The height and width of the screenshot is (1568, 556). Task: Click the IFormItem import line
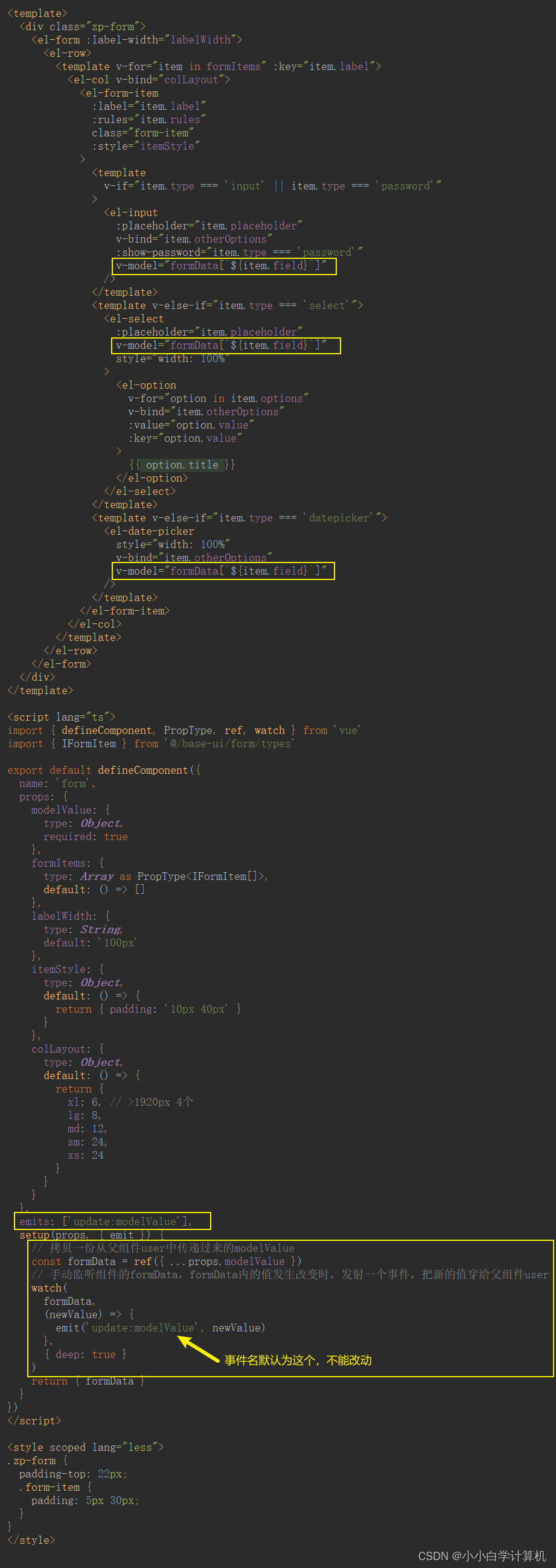tap(150, 744)
